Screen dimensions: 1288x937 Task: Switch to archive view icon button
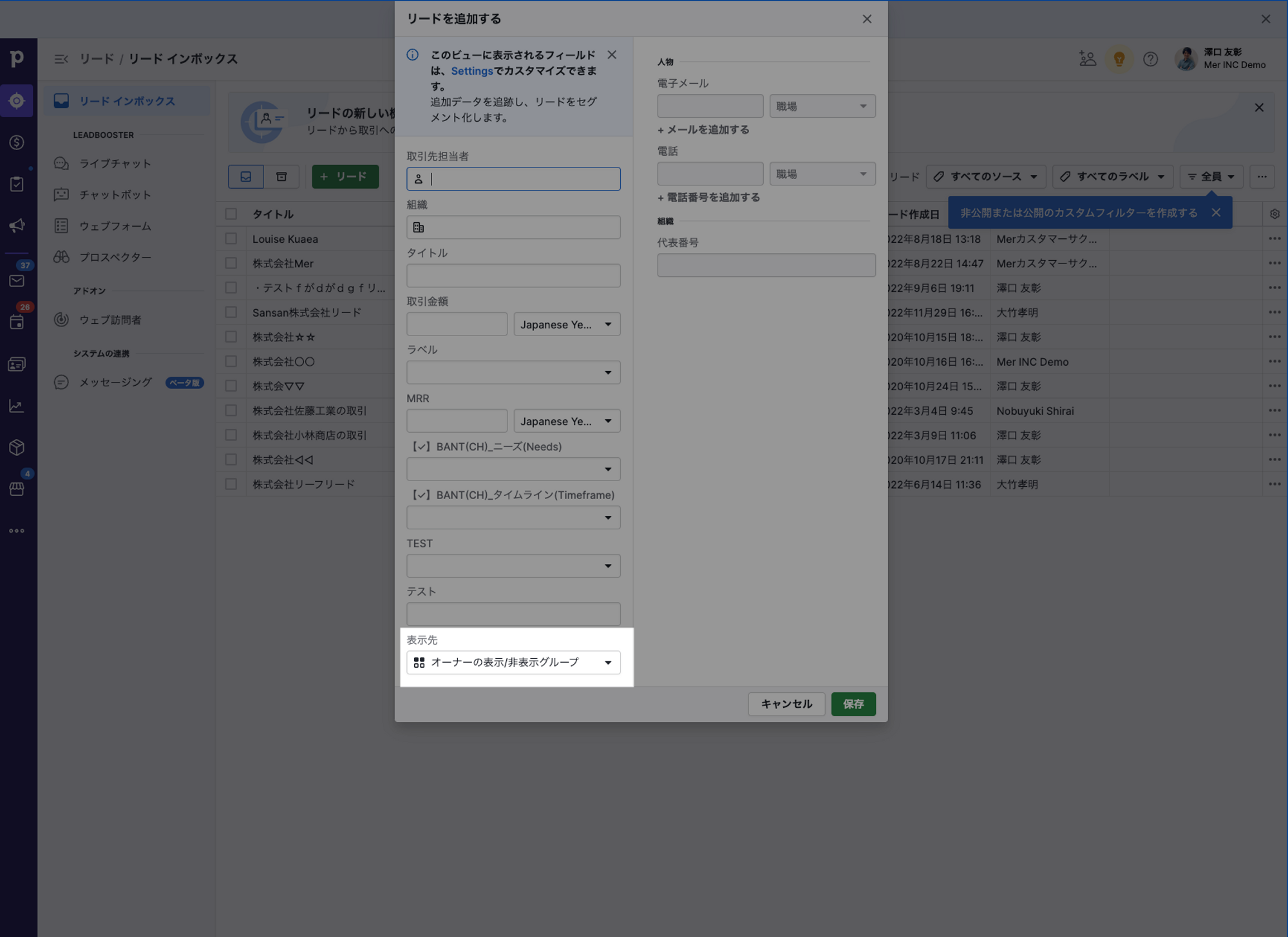281,176
